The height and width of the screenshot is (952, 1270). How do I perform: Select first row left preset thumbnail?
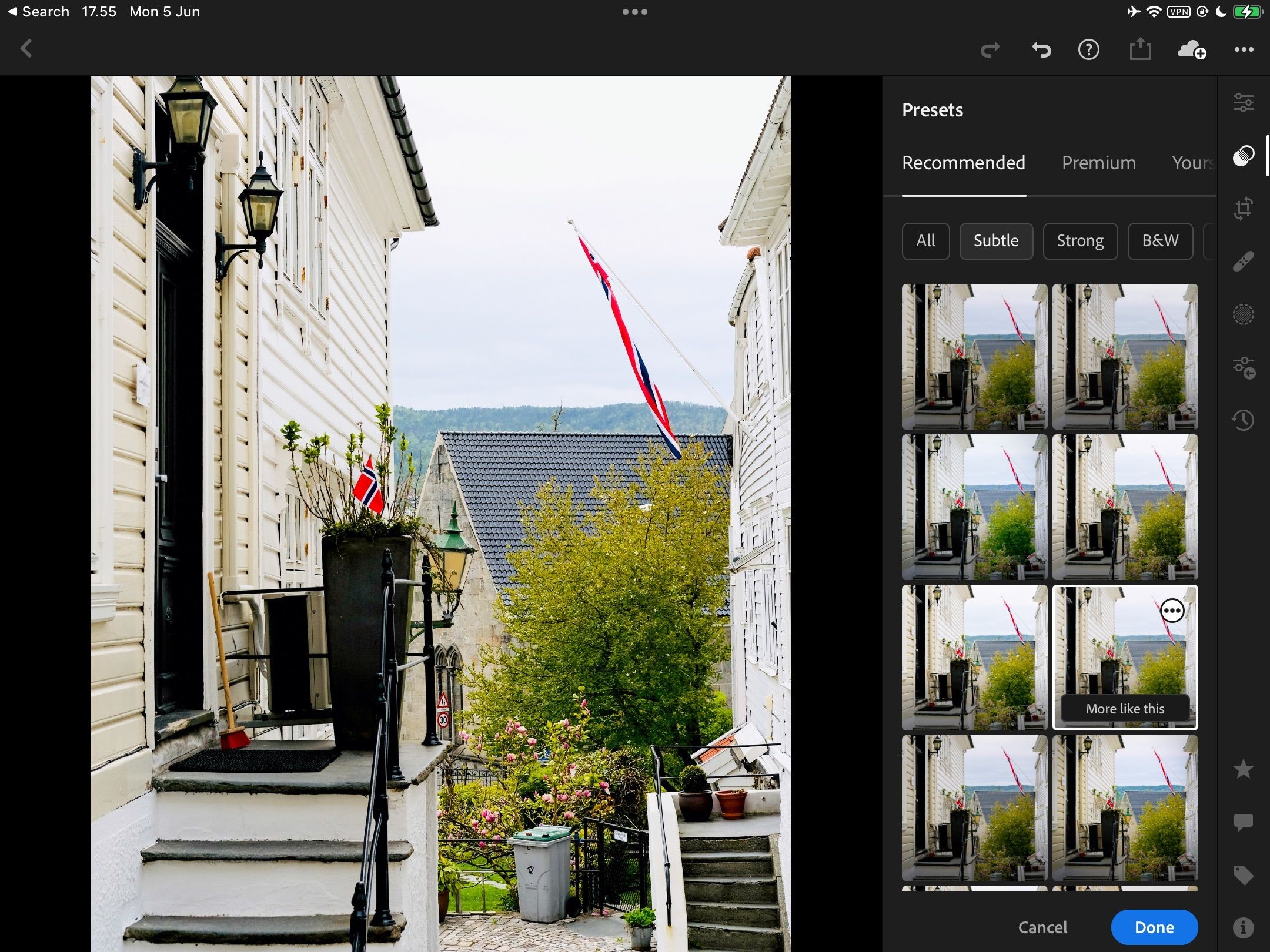click(974, 357)
